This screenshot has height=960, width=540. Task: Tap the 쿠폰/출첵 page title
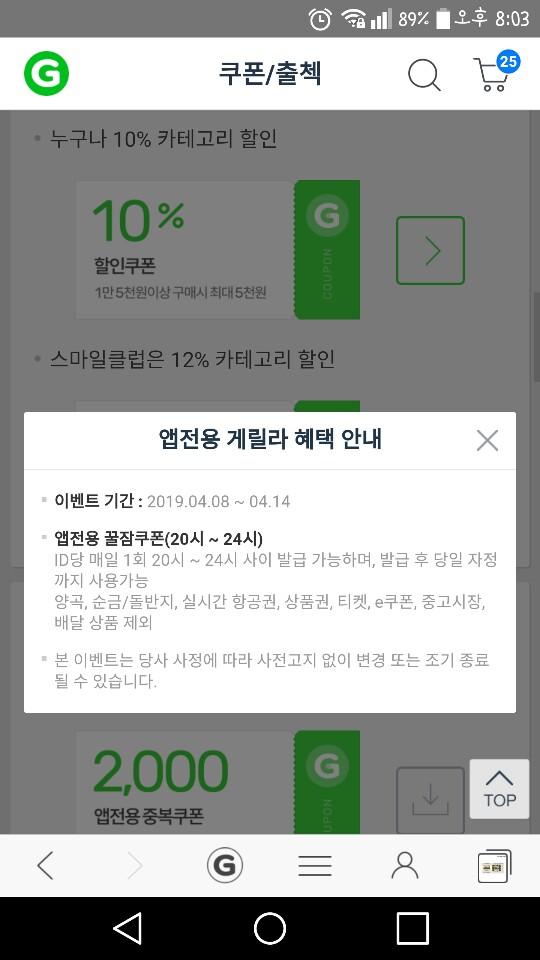[269, 73]
